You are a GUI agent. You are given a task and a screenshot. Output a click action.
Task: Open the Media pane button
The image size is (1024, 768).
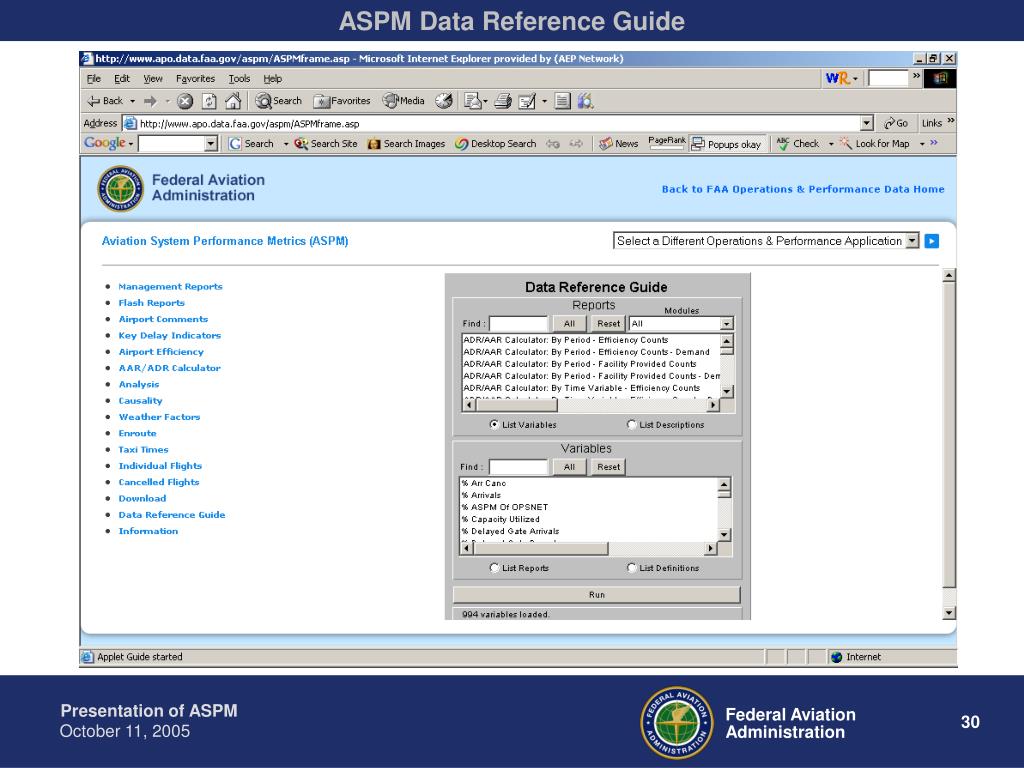pyautogui.click(x=404, y=101)
